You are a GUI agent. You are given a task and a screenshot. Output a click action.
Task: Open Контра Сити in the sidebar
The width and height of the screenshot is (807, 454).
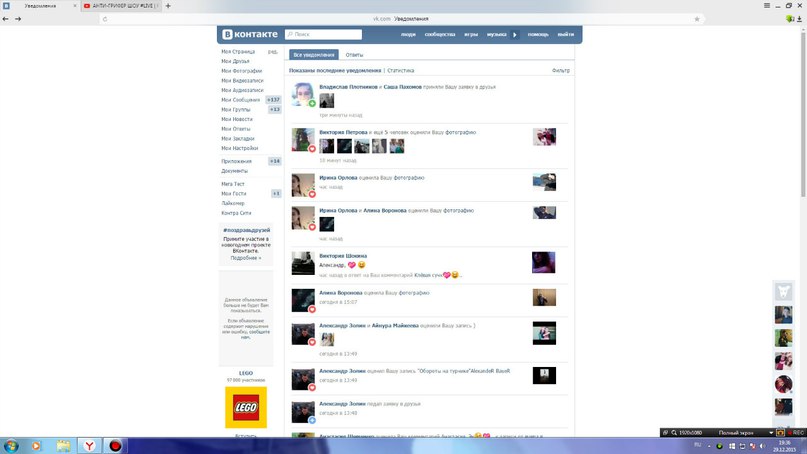(236, 213)
